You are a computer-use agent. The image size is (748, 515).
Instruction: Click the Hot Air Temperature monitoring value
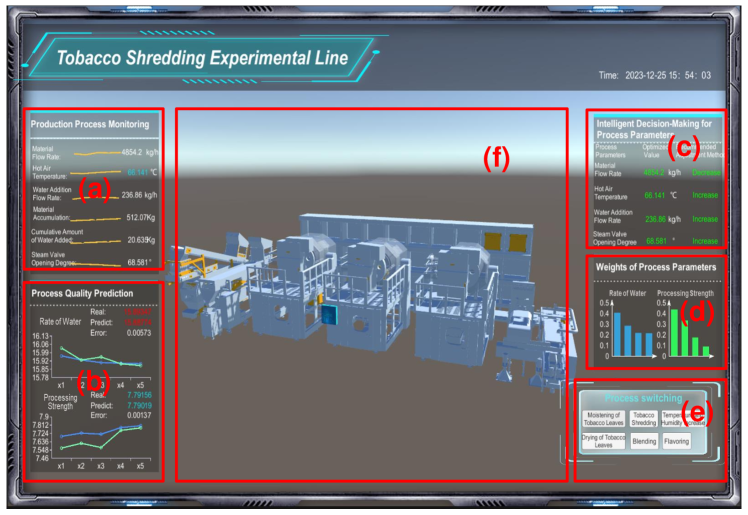pyautogui.click(x=134, y=172)
